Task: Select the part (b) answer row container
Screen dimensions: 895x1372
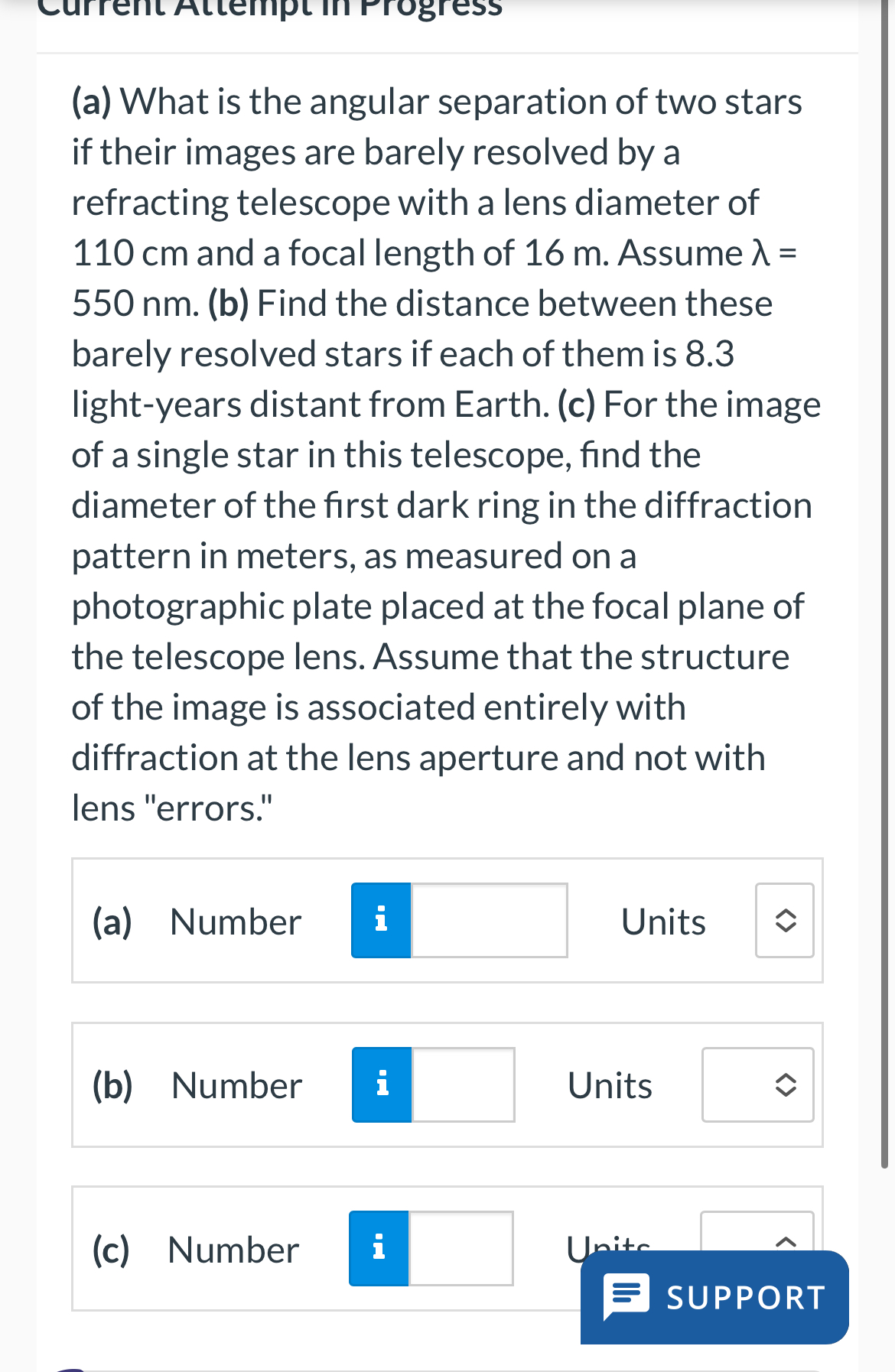Action: tap(447, 1084)
